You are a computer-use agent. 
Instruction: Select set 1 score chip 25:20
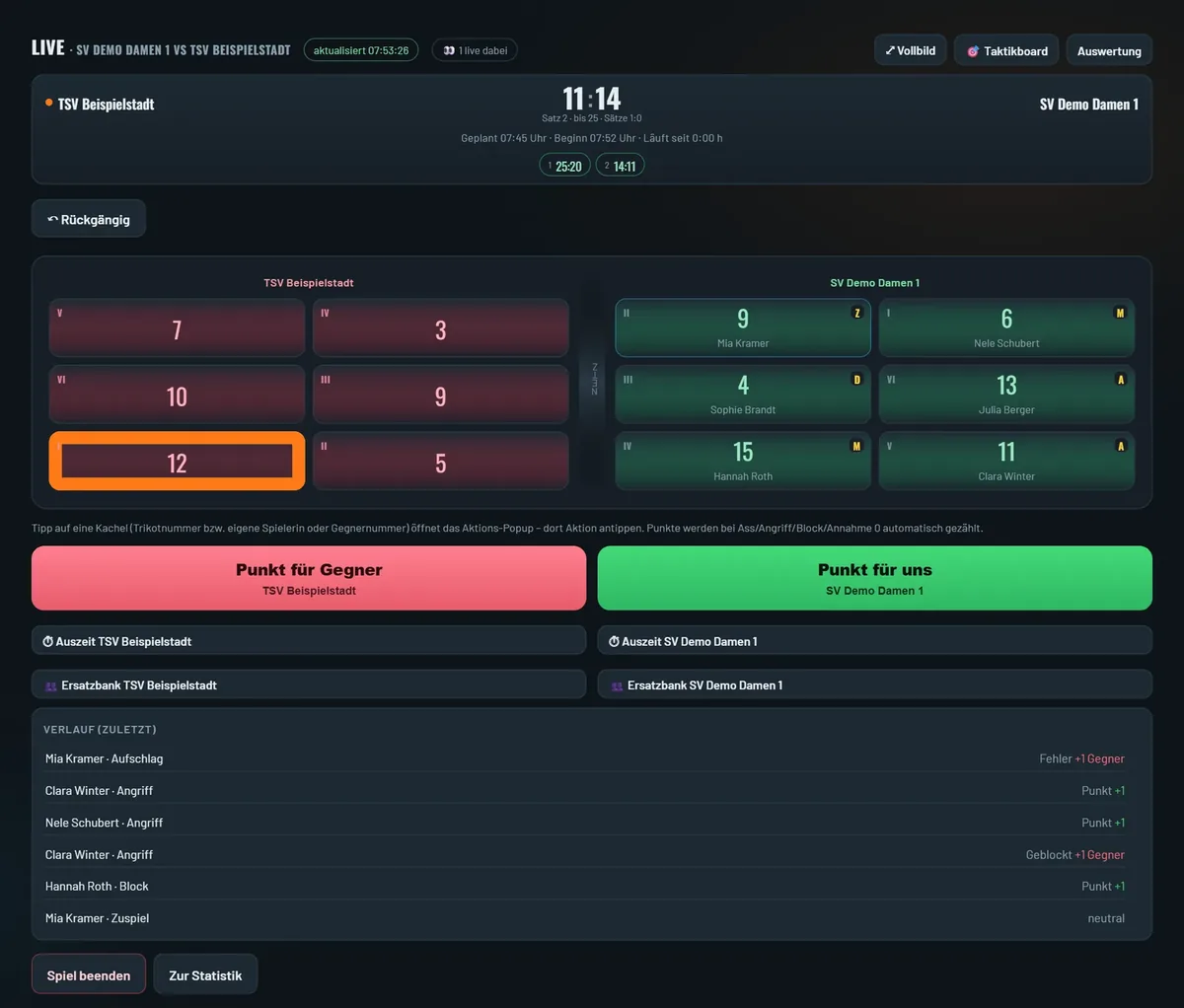click(x=565, y=166)
